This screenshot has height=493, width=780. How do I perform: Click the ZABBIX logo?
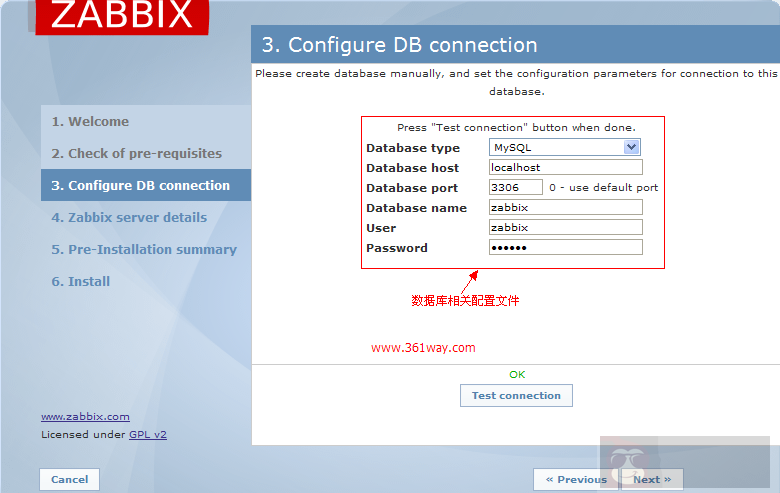pos(122,16)
